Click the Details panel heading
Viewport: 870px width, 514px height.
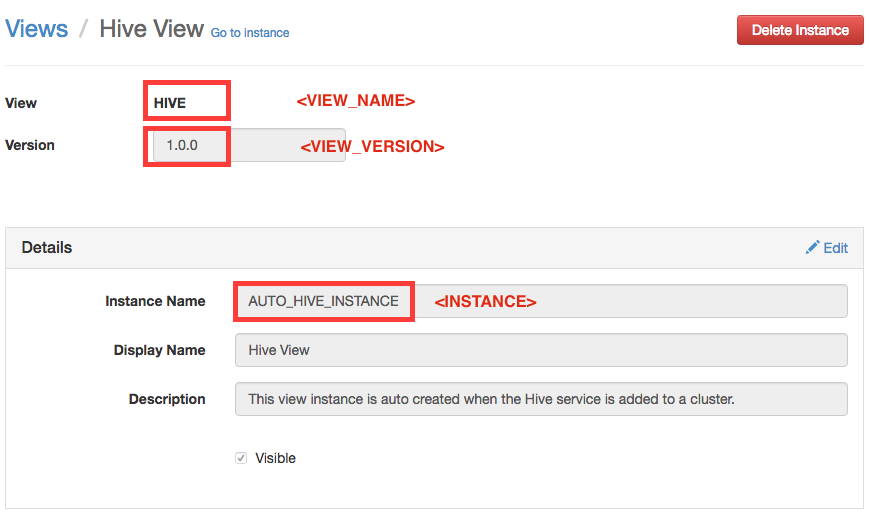[x=47, y=248]
